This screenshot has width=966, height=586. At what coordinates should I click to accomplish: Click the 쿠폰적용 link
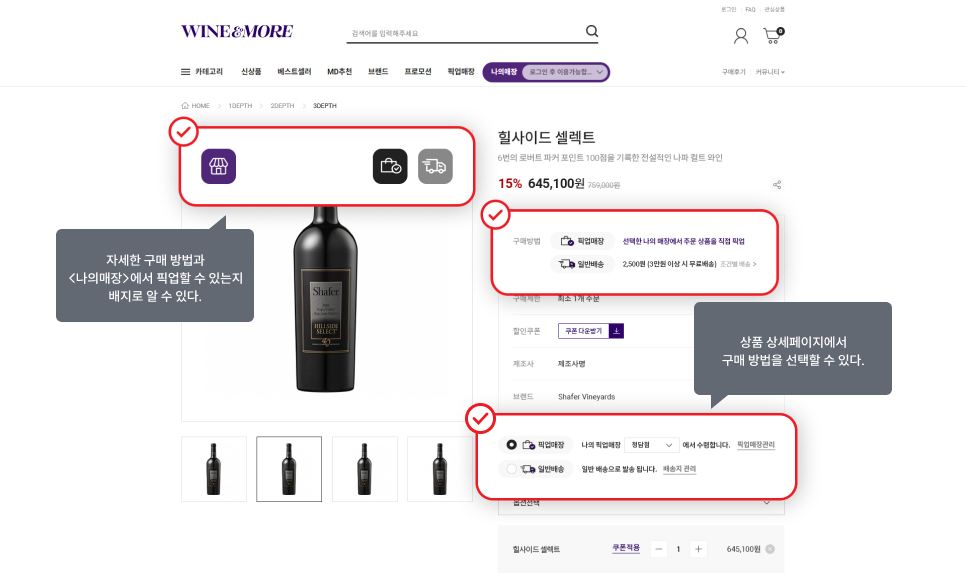(626, 548)
